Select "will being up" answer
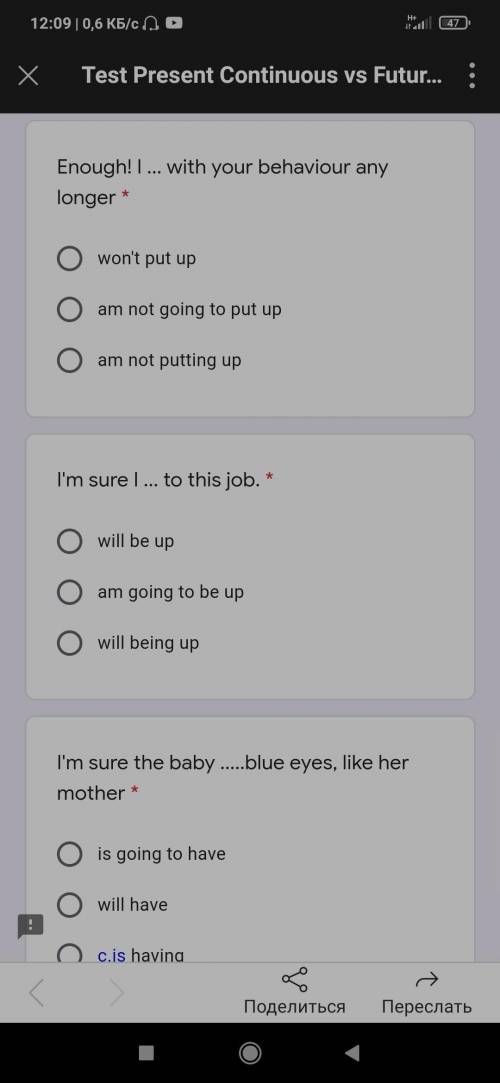 [128, 643]
